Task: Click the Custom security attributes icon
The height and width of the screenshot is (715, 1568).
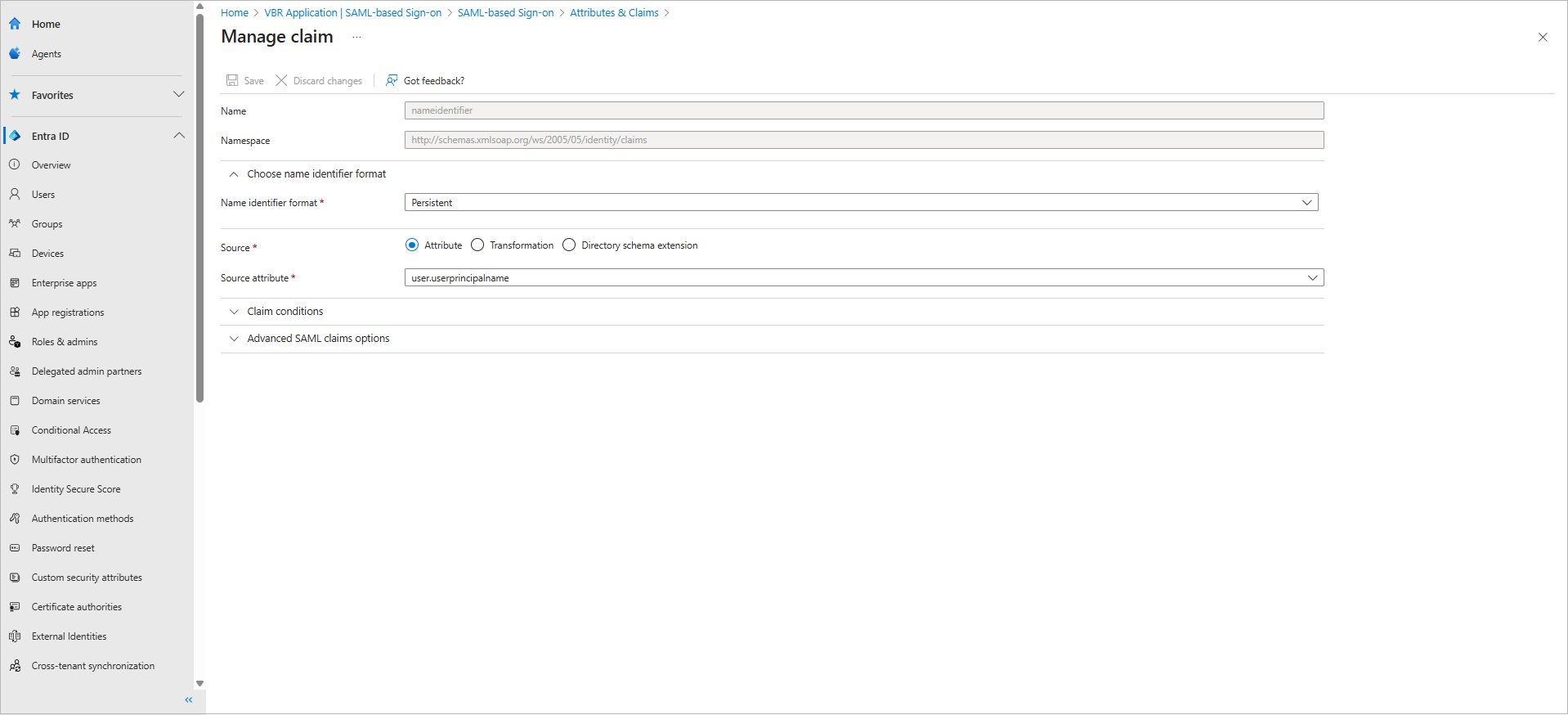Action: click(x=15, y=577)
